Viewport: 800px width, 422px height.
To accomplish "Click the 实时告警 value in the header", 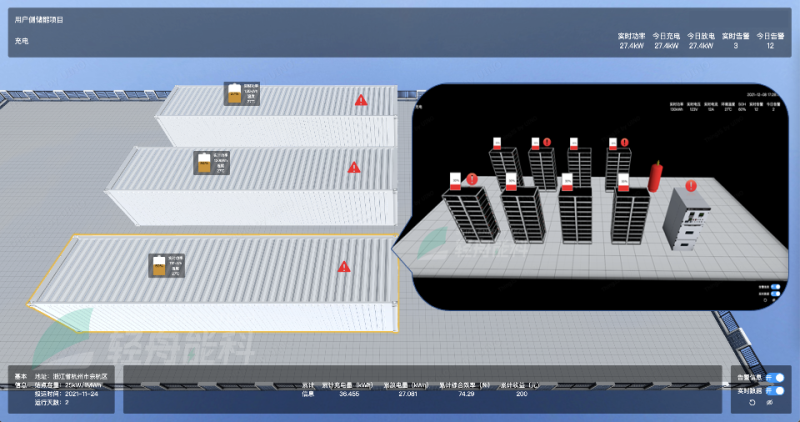I will pyautogui.click(x=736, y=45).
